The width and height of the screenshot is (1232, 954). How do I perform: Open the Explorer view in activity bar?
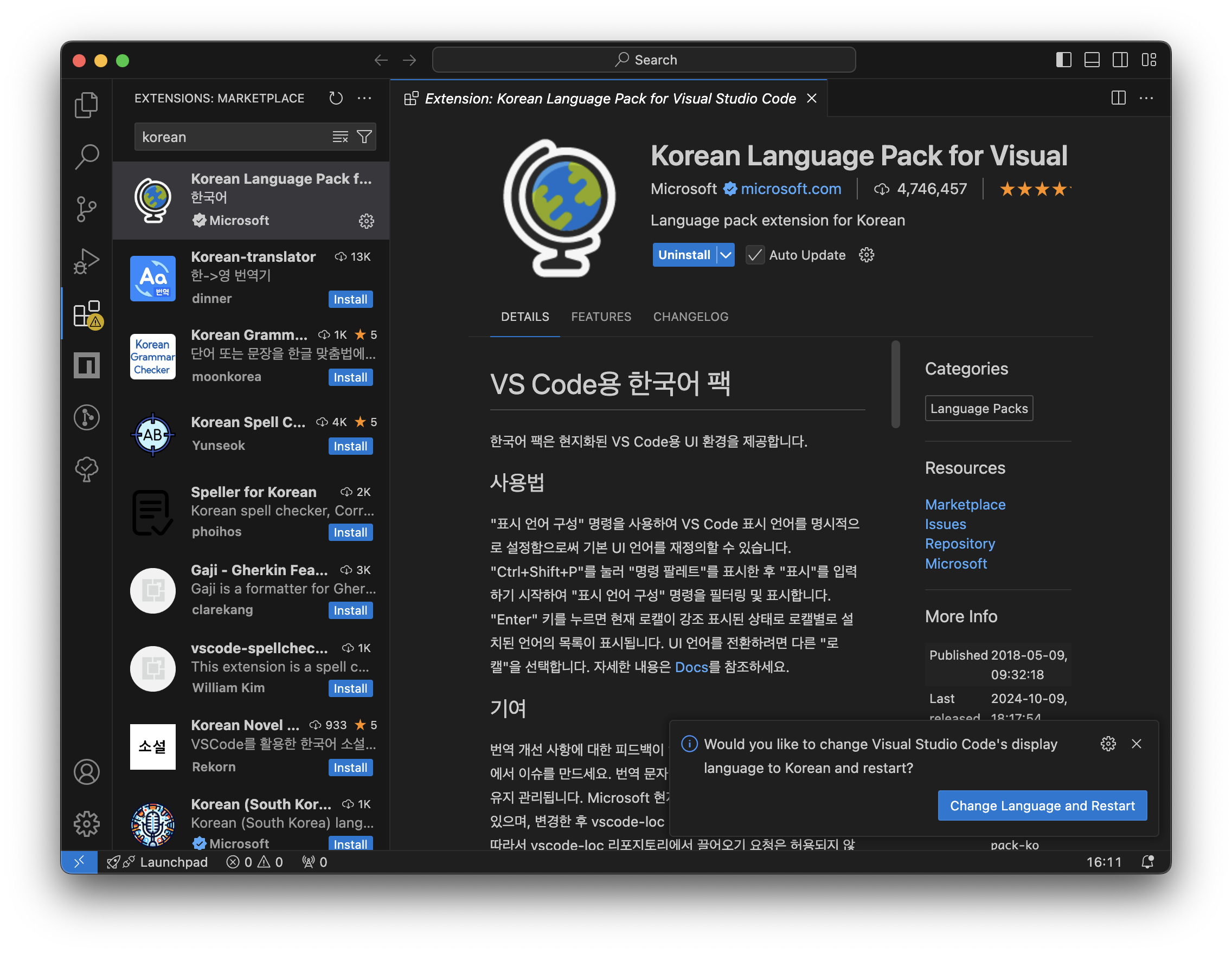click(86, 105)
